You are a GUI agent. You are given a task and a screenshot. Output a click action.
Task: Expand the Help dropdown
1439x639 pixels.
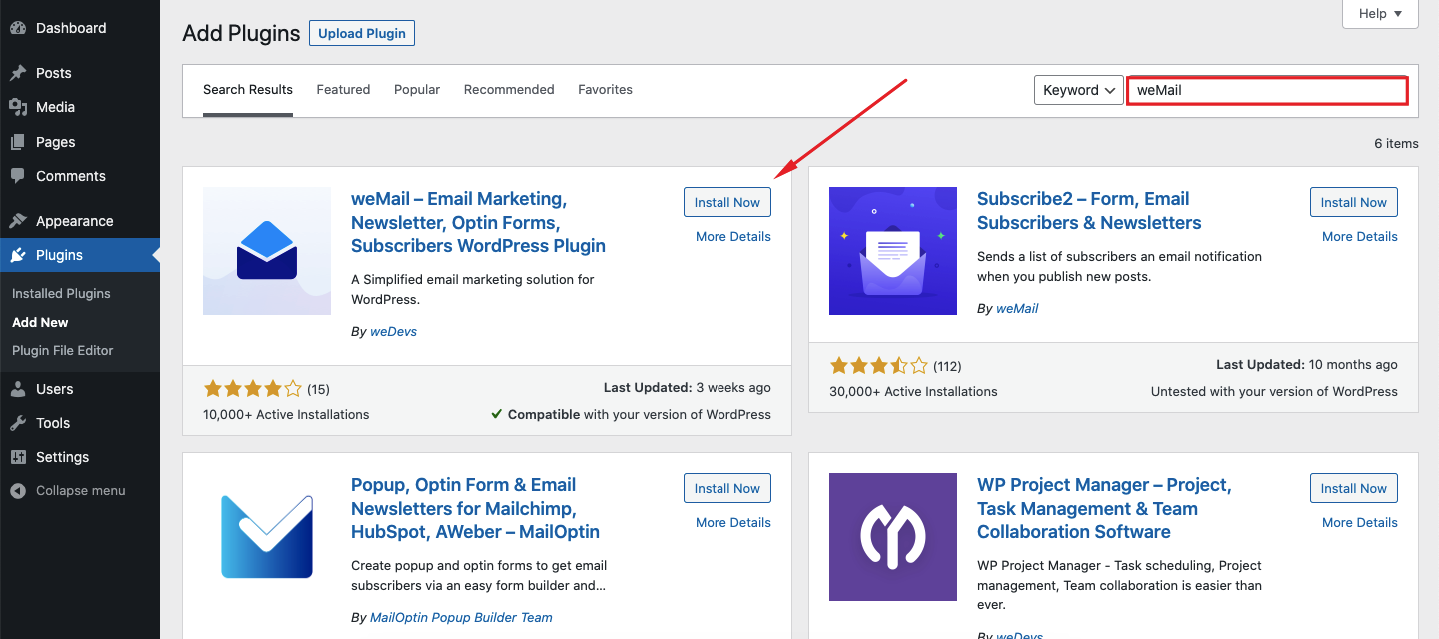click(x=1379, y=13)
